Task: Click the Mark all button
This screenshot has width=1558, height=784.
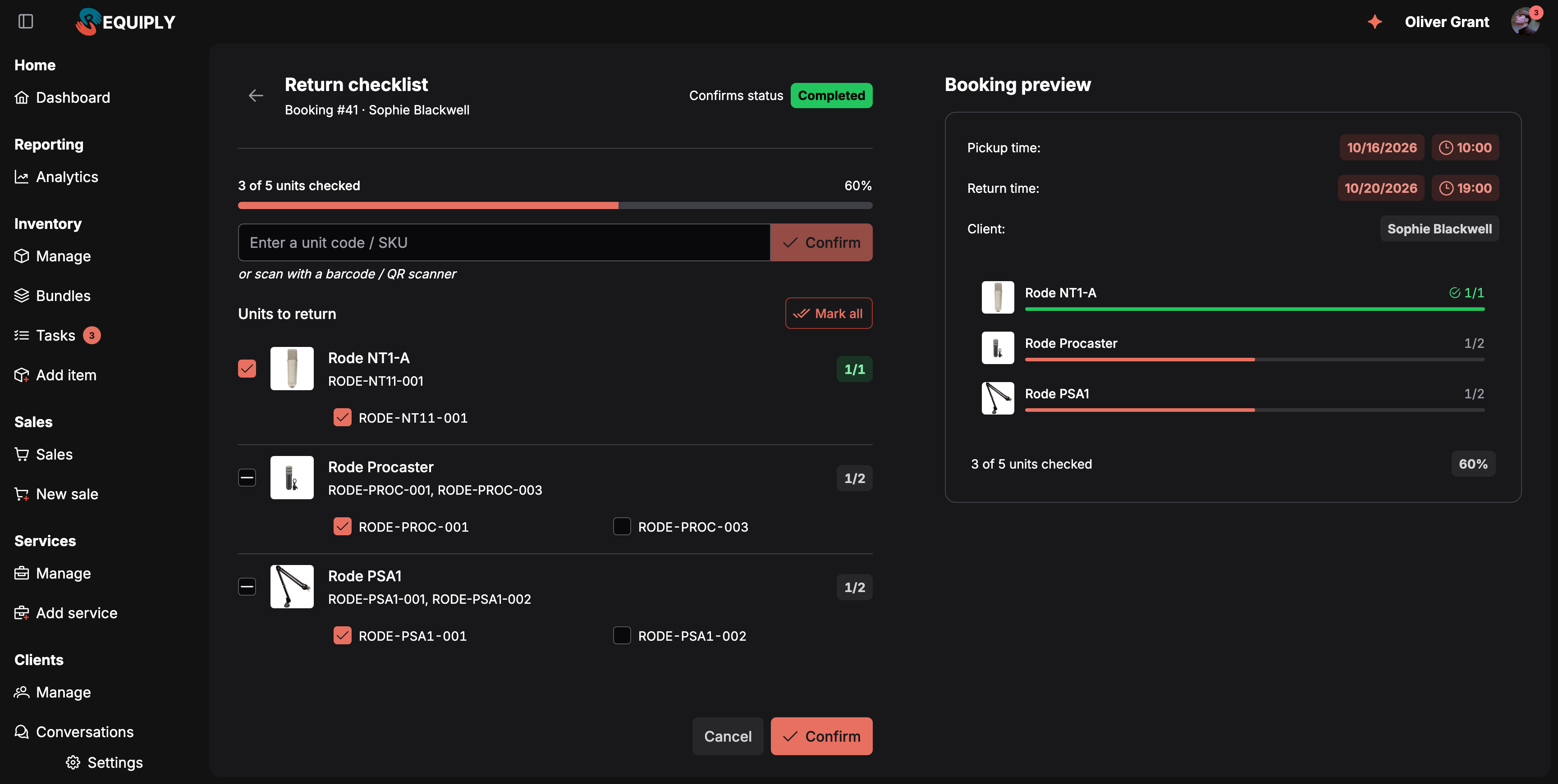Action: (x=829, y=313)
